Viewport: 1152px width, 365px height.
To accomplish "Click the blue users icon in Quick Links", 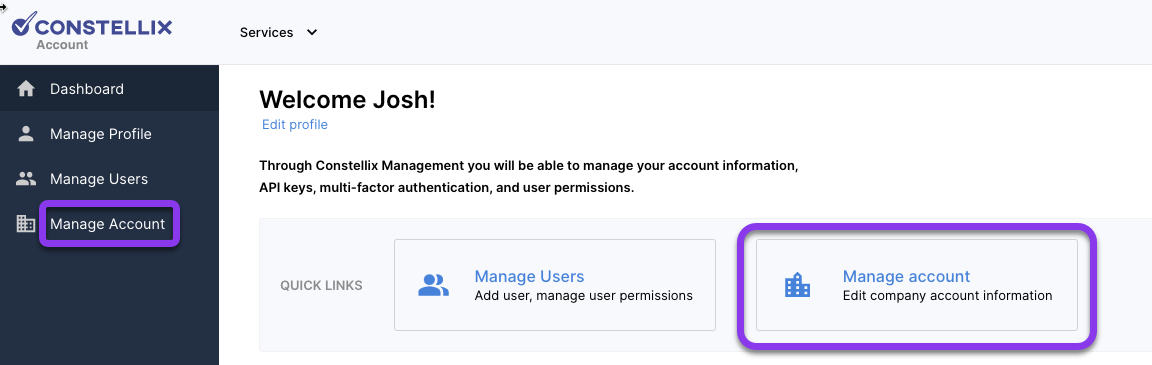I will pyautogui.click(x=433, y=285).
